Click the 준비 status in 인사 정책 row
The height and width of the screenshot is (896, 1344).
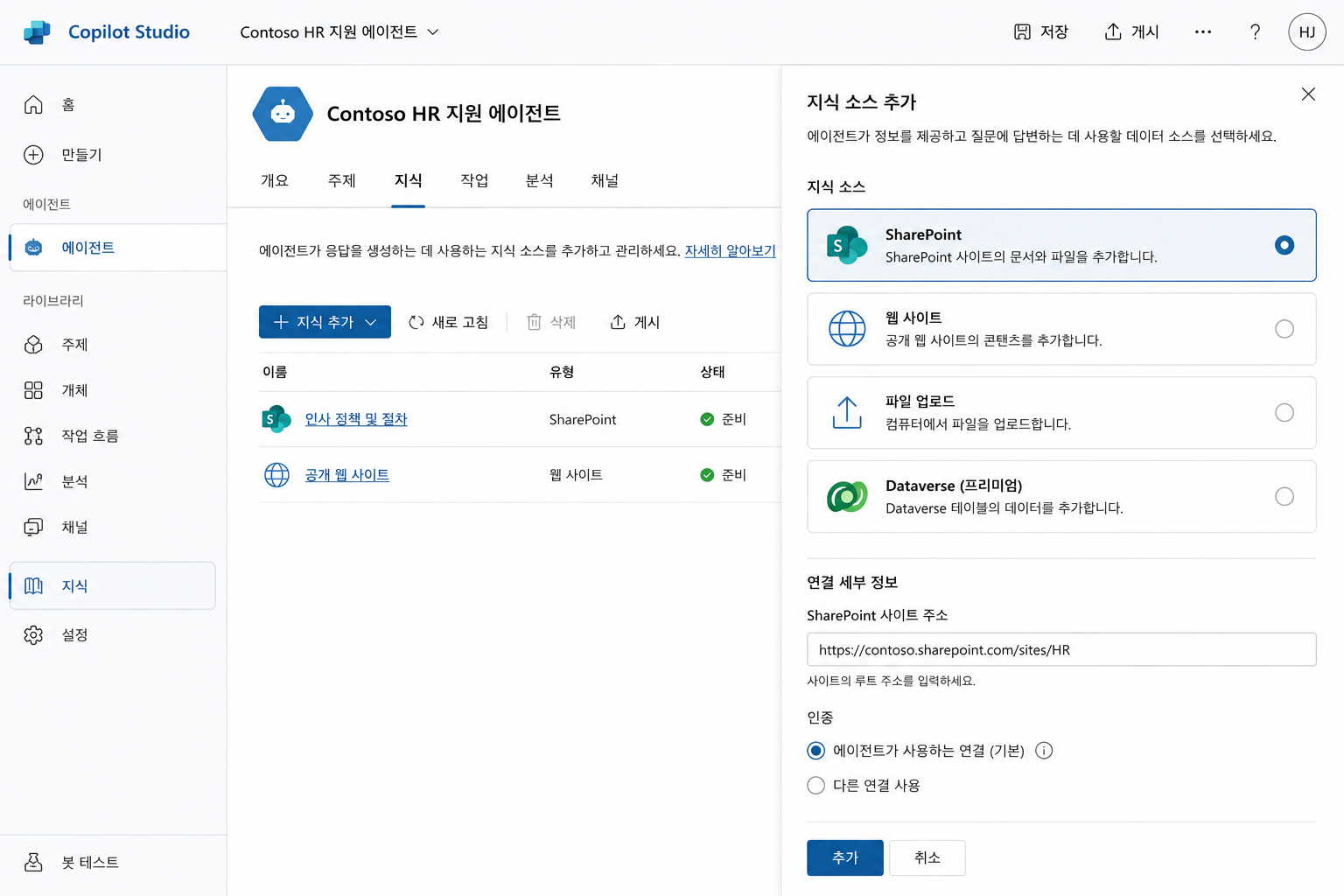click(x=723, y=419)
